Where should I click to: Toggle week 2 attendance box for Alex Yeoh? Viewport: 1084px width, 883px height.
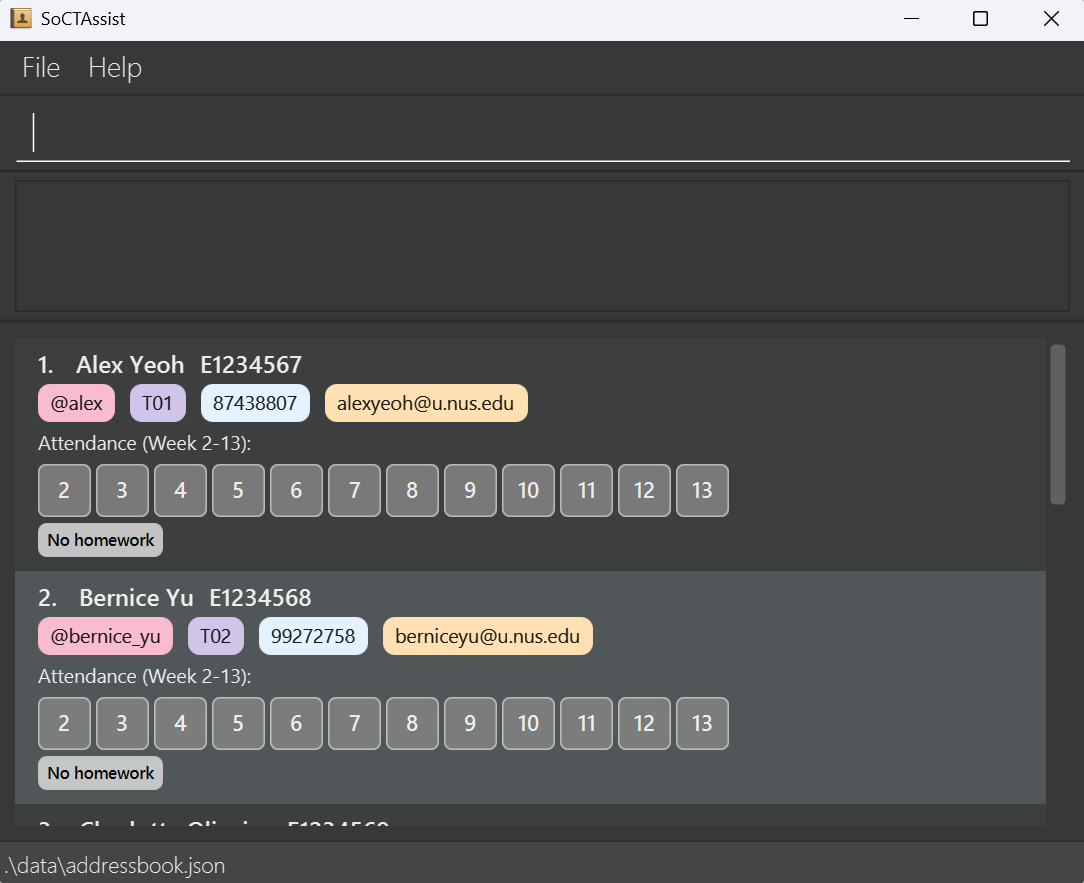tap(64, 490)
